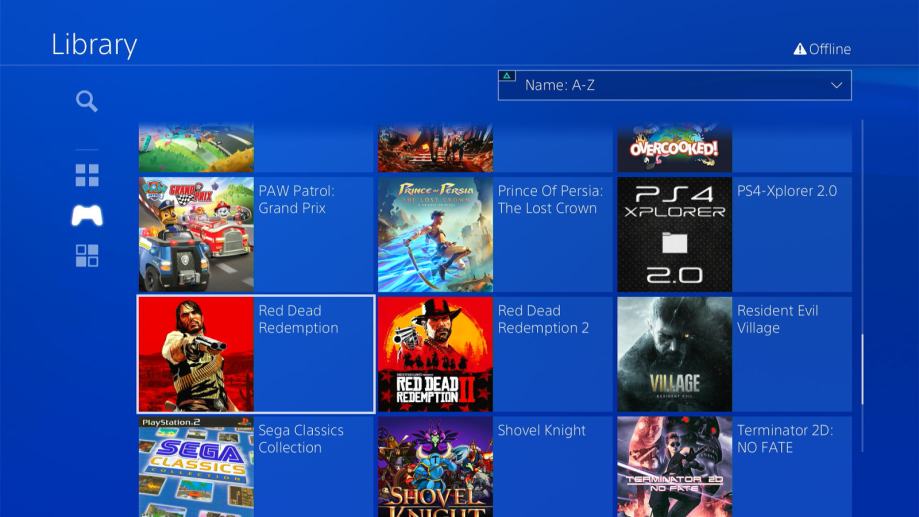
Task: Open the Library search icon
Action: click(x=87, y=101)
